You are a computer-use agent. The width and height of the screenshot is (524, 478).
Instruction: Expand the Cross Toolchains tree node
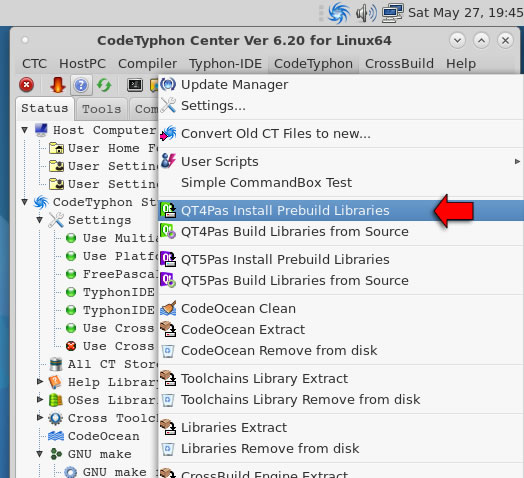click(x=39, y=417)
